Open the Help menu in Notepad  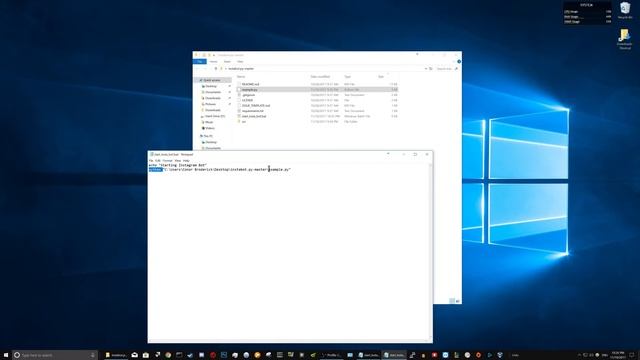[x=186, y=161]
